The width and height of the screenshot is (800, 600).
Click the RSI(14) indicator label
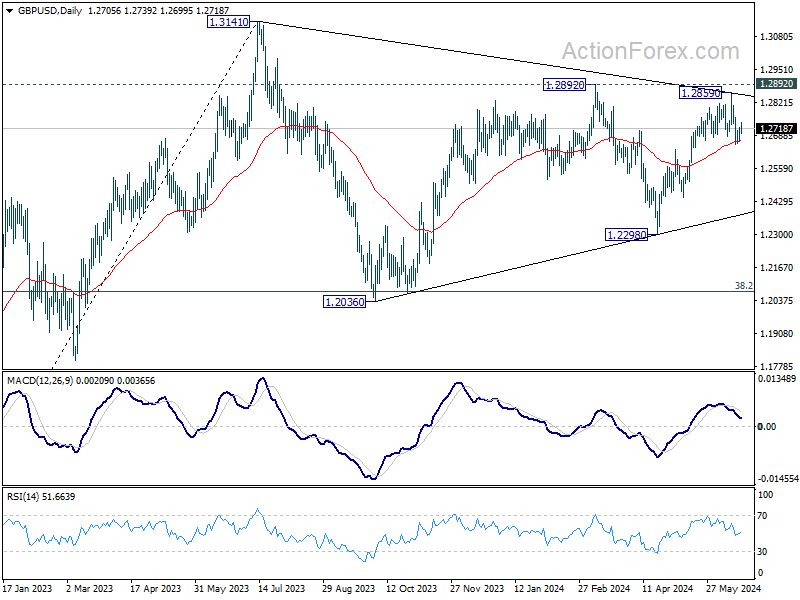pos(22,496)
